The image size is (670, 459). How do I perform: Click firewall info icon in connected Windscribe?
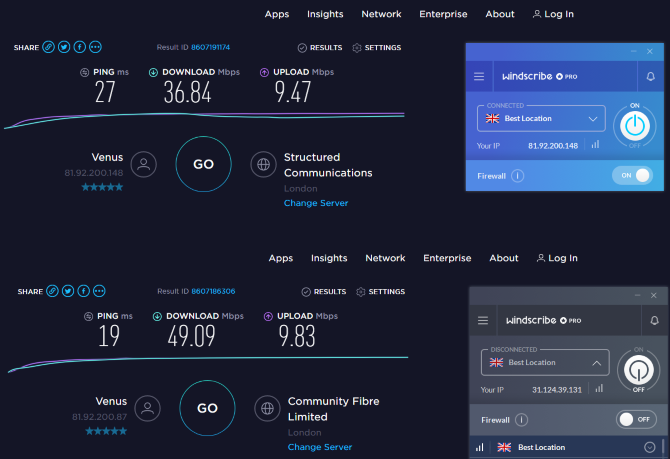coord(517,176)
